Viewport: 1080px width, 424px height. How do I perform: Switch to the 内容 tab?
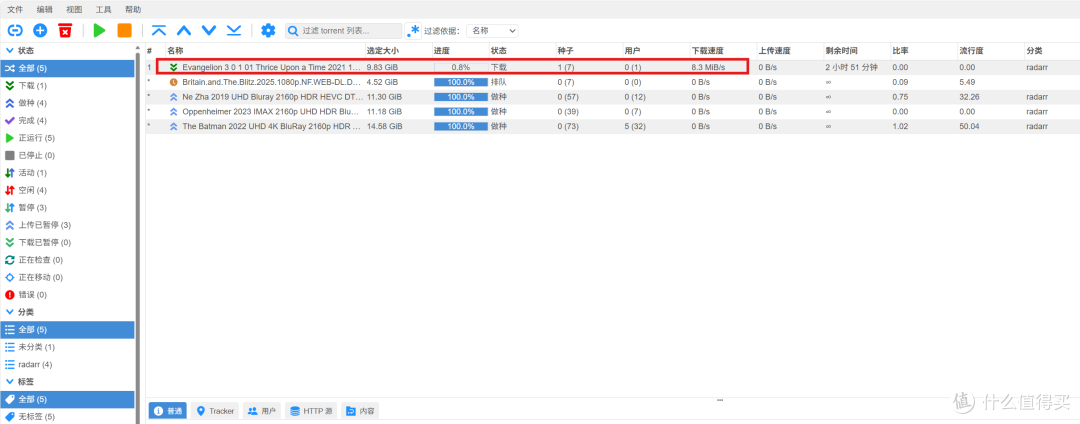[360, 411]
